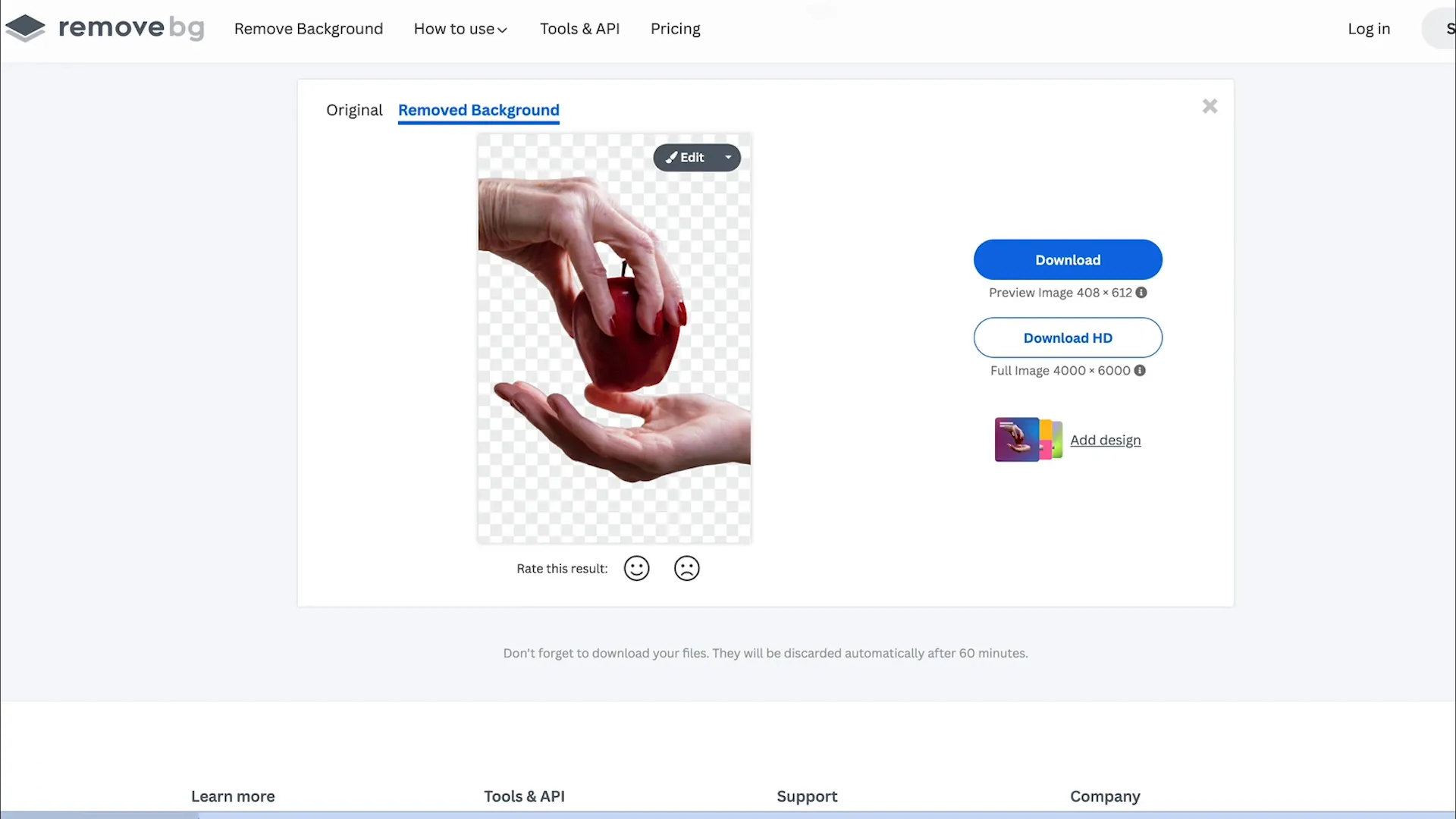Close the result panel with X
This screenshot has height=819, width=1456.
tap(1210, 106)
